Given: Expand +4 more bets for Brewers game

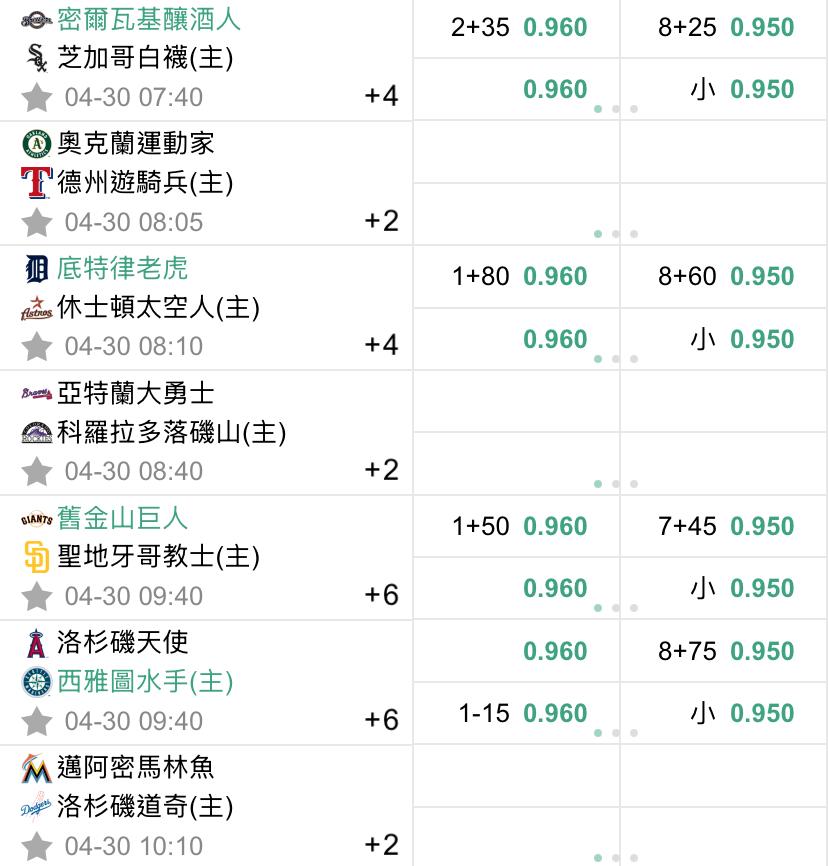Looking at the screenshot, I should click(381, 96).
